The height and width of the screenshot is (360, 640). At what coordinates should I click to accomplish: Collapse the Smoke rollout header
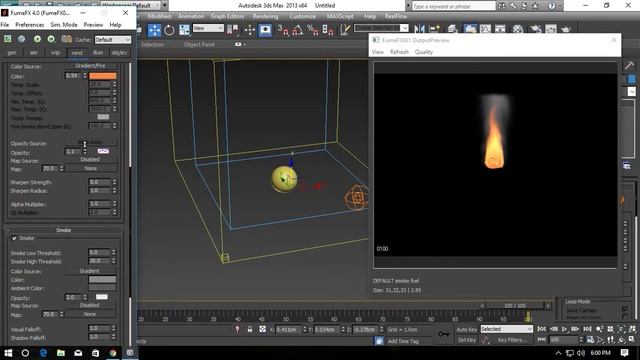pos(63,230)
